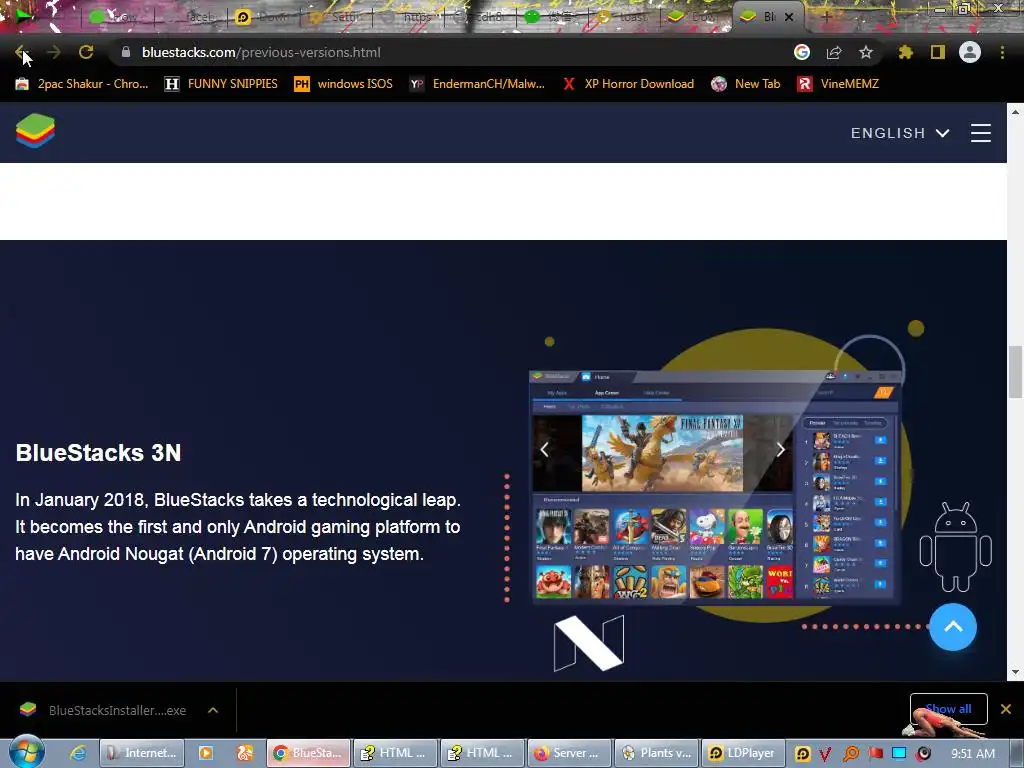Click the BlueStacks 3N app screenshot image
The width and height of the screenshot is (1024, 768).
(x=716, y=487)
